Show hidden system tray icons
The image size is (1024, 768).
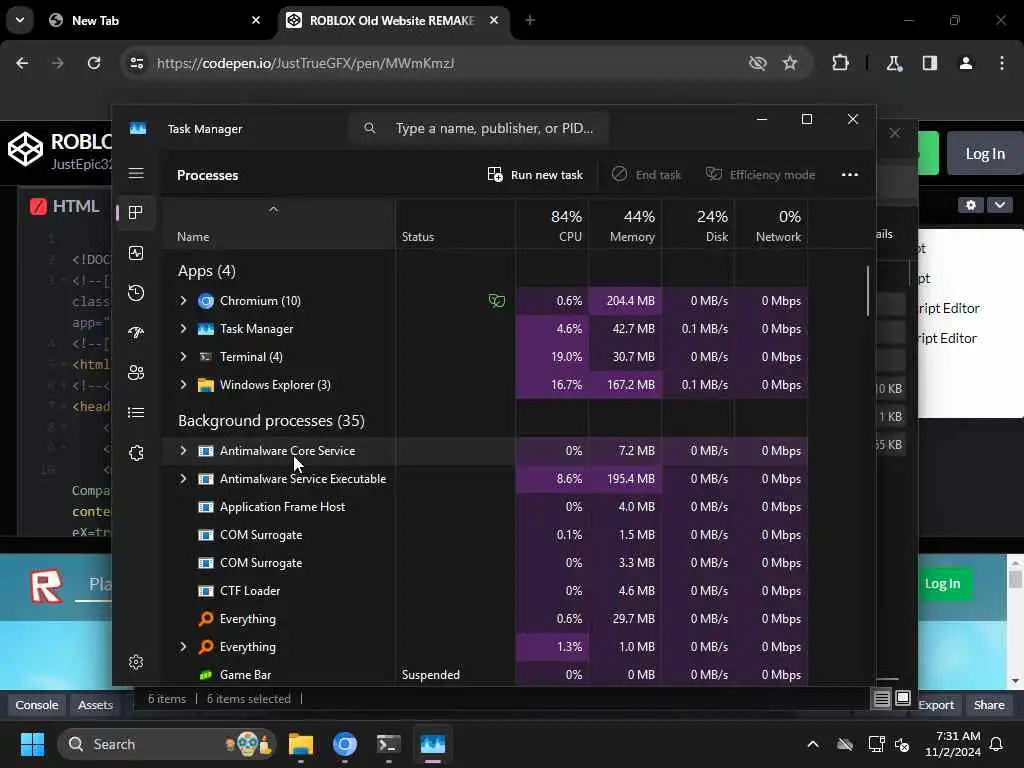click(x=812, y=744)
